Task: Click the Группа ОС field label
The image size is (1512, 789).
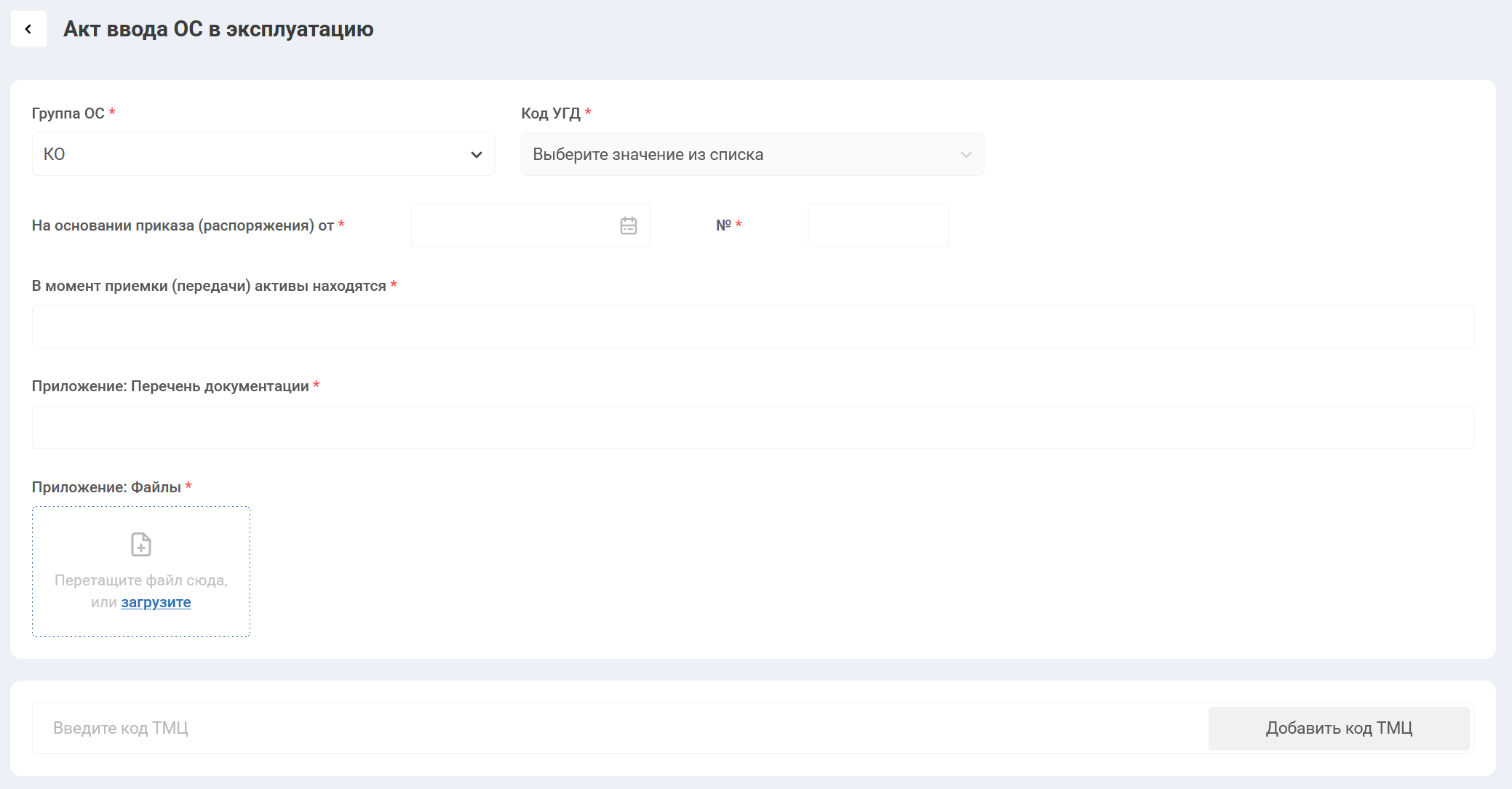Action: tap(68, 113)
